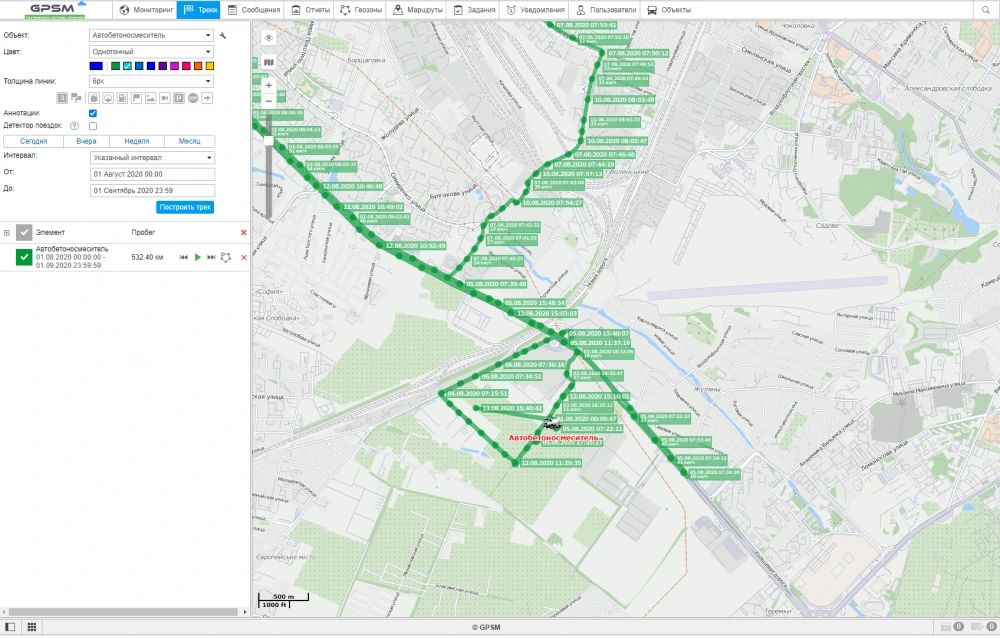Click the map layers icon
Viewport: 1000px width, 638px height.
(x=268, y=62)
